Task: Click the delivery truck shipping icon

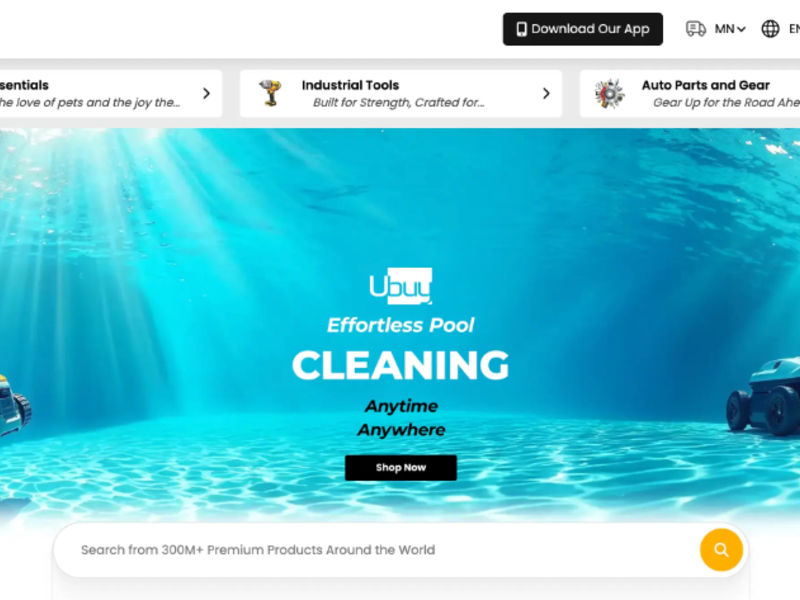Action: pyautogui.click(x=695, y=29)
